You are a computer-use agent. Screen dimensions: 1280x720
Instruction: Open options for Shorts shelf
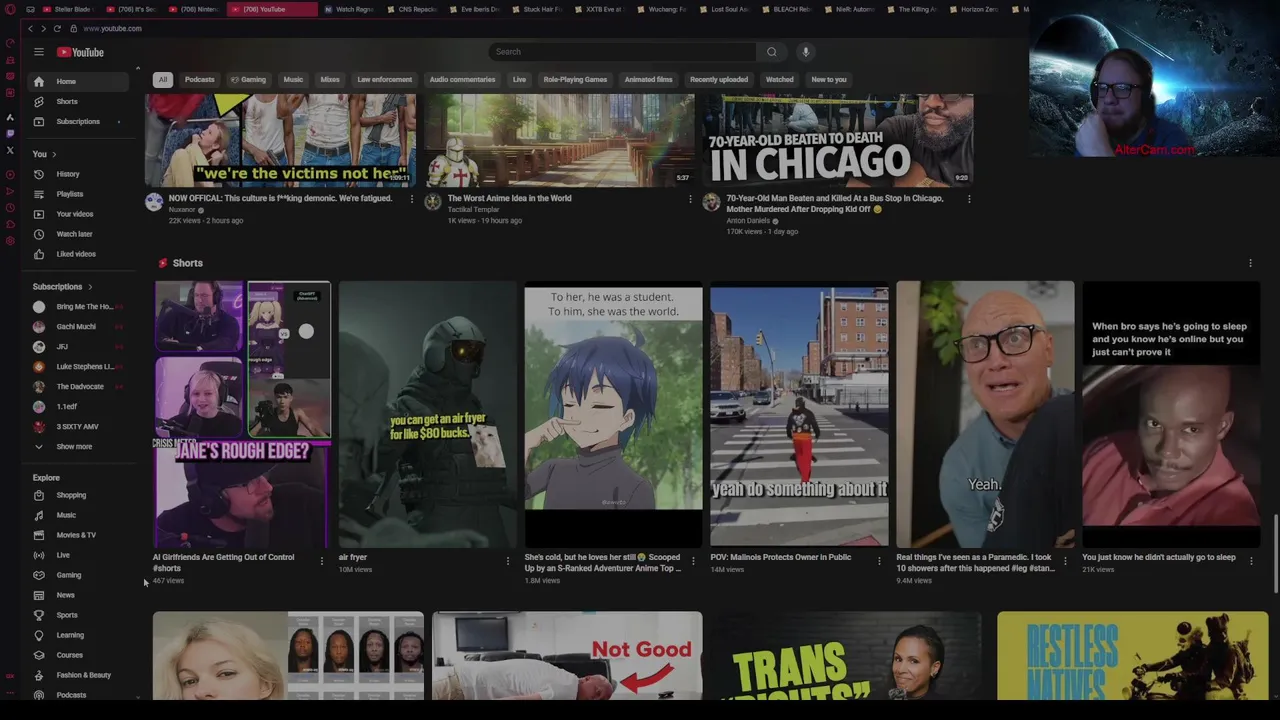point(1250,263)
